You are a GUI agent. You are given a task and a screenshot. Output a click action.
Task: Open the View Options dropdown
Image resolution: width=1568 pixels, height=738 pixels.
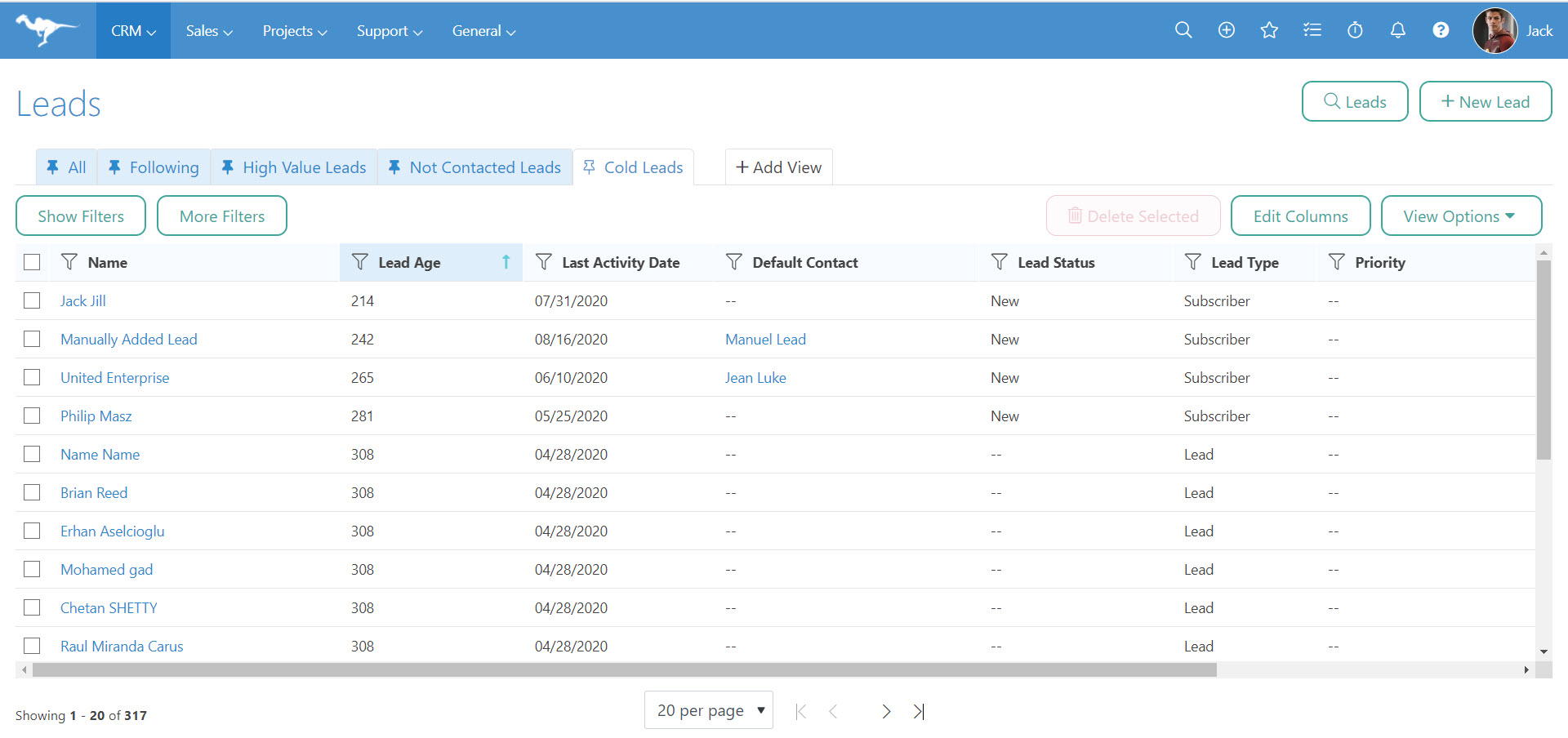pyautogui.click(x=1461, y=216)
